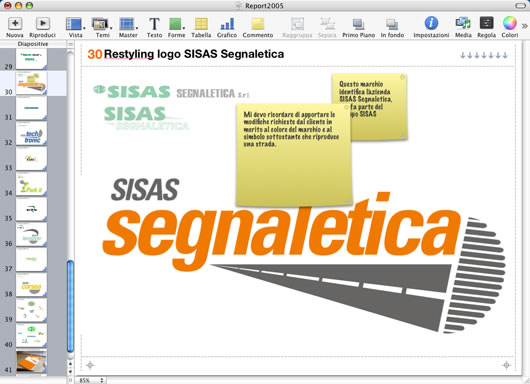Select slide 30 thumbnail

[31, 83]
